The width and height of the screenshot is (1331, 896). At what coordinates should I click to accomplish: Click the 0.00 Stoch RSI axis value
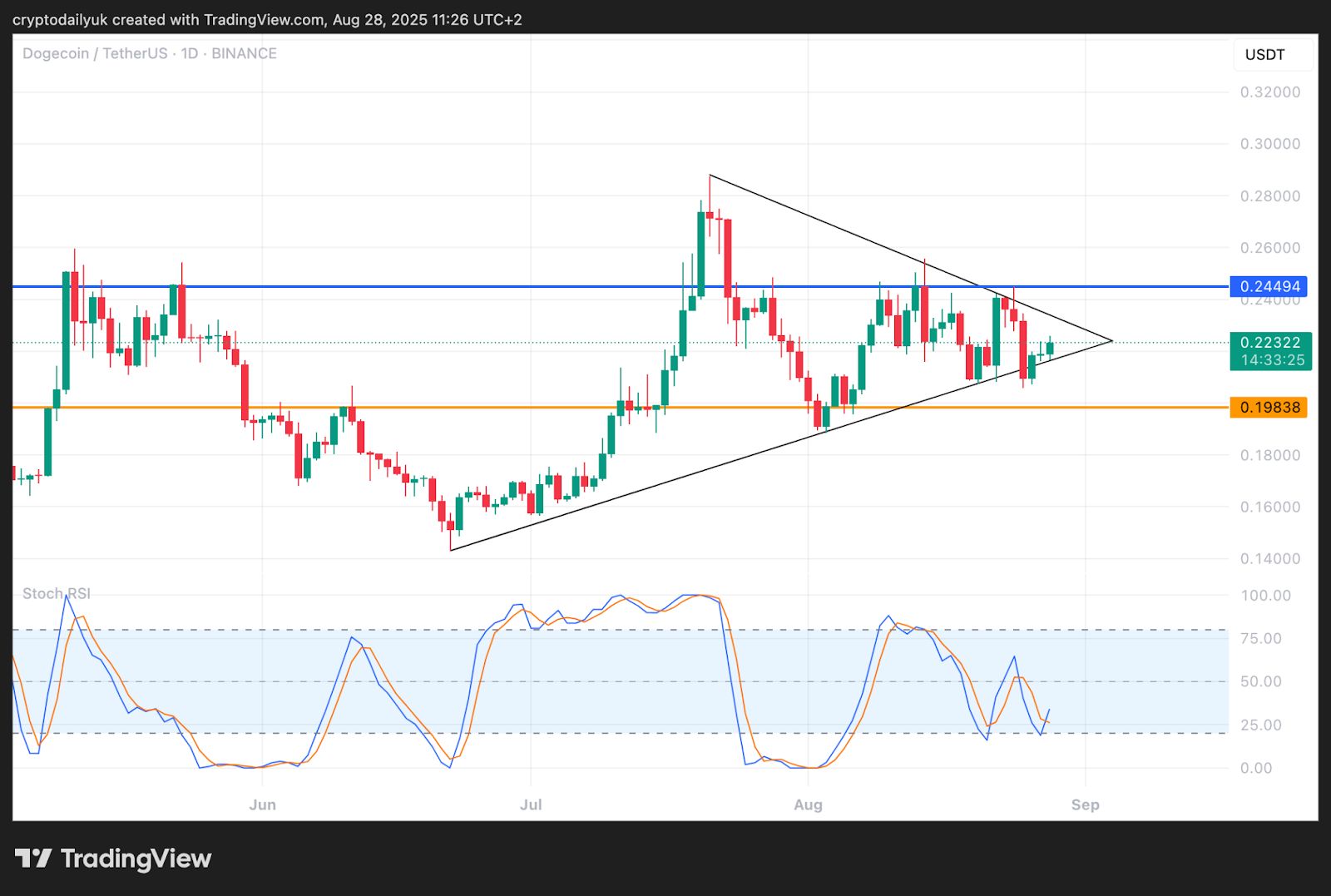click(x=1256, y=768)
